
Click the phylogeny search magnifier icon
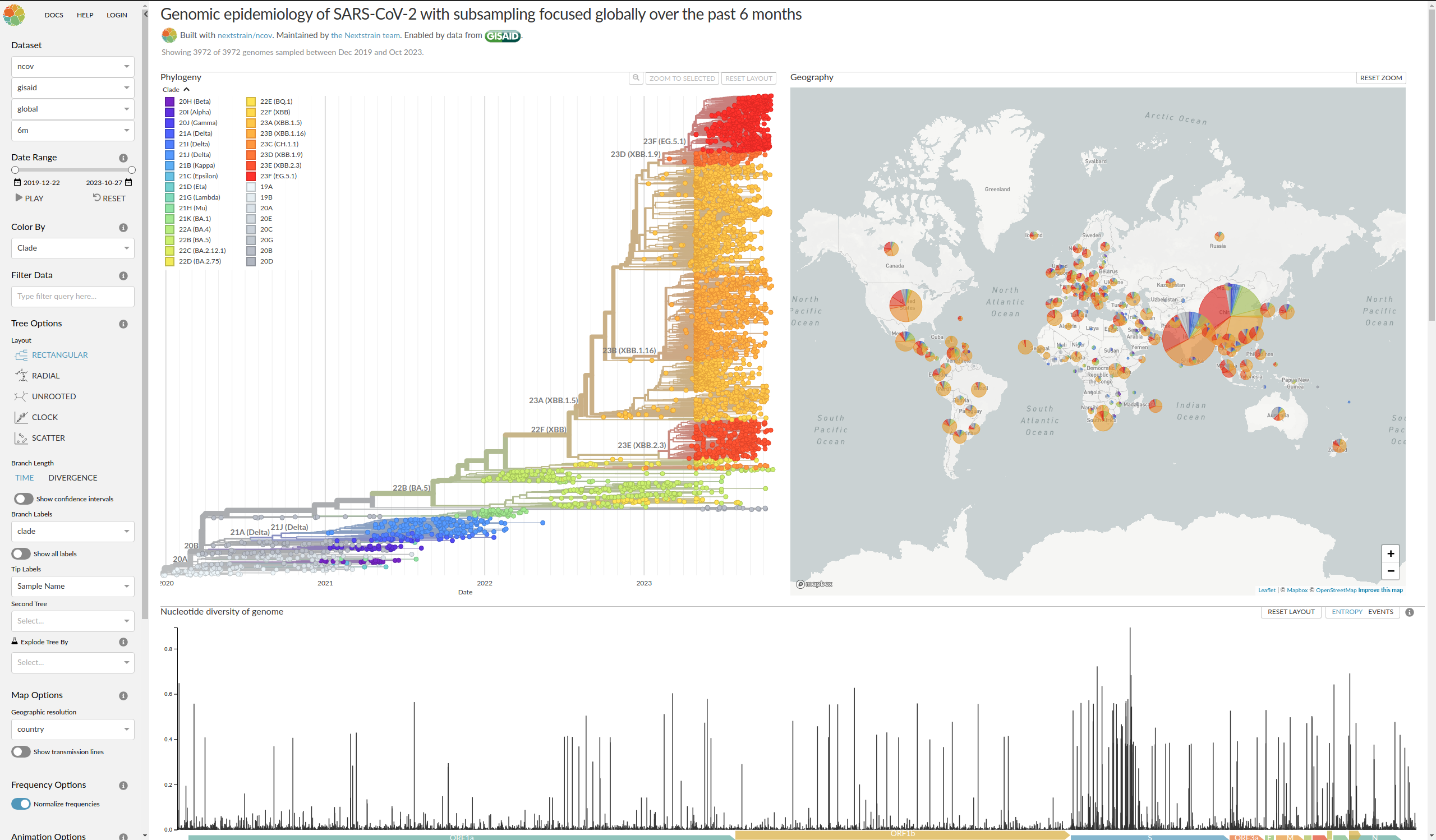point(636,78)
